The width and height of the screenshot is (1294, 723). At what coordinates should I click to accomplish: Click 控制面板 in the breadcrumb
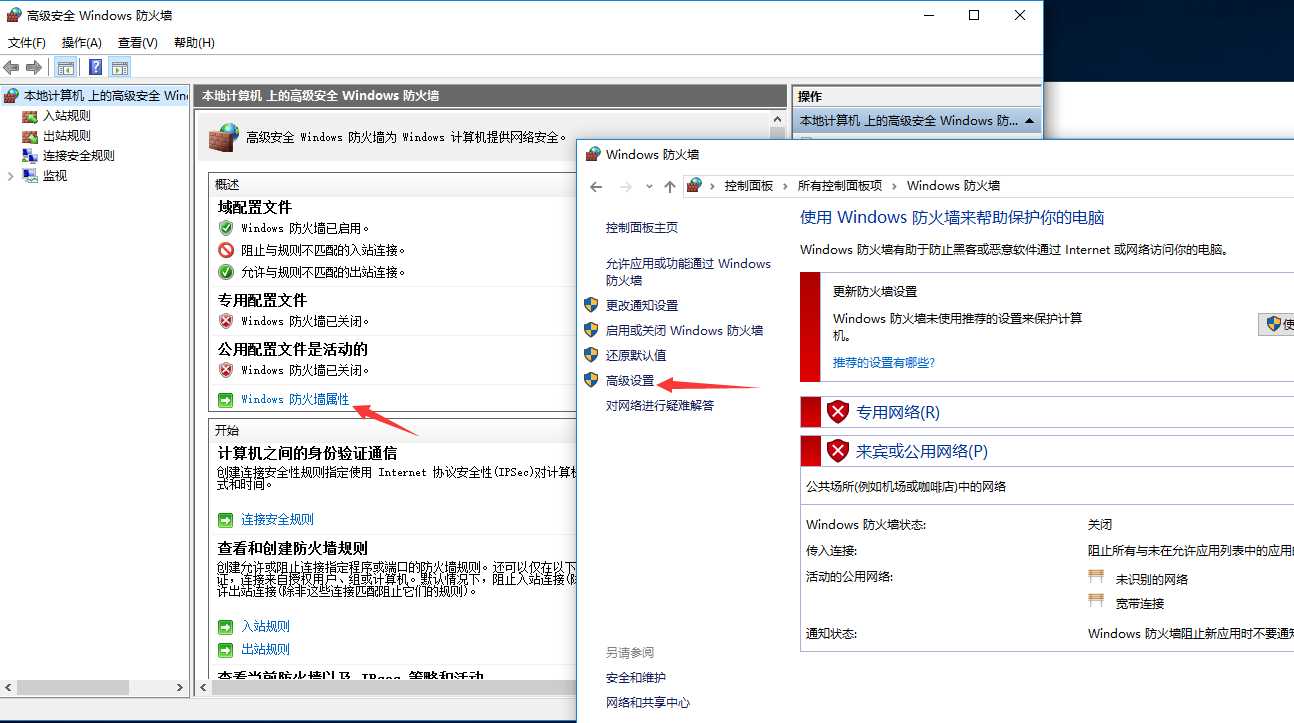click(x=749, y=186)
